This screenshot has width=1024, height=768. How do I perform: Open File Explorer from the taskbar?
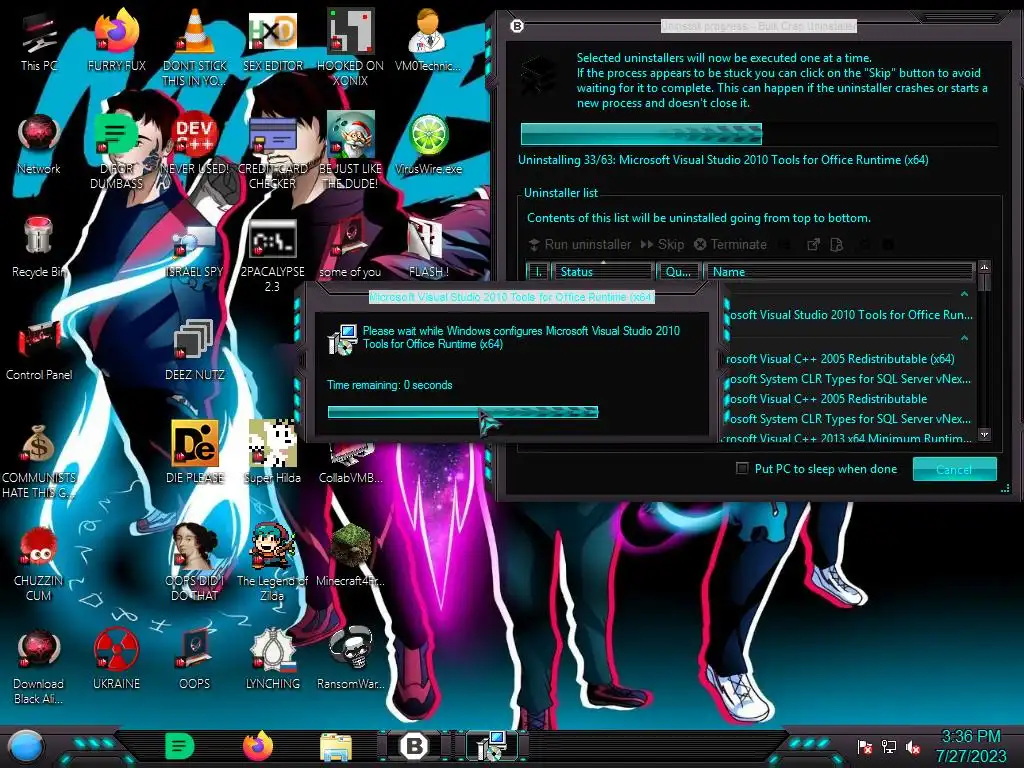click(x=336, y=746)
